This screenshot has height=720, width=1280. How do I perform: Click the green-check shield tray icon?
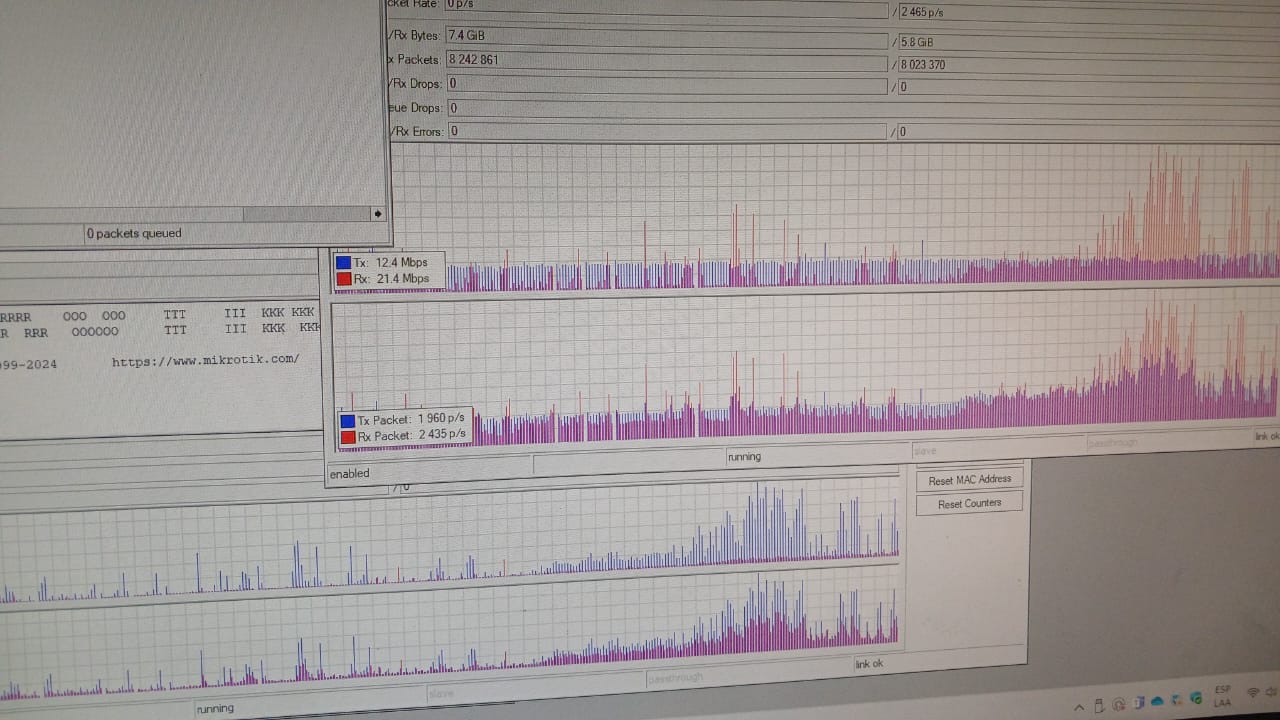tap(1196, 698)
